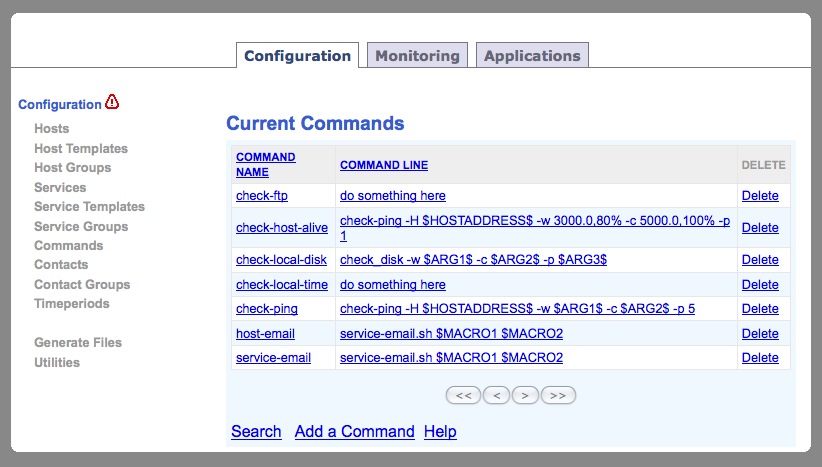The image size is (822, 467).
Task: Open Host Templates in the sidebar
Action: click(x=81, y=148)
